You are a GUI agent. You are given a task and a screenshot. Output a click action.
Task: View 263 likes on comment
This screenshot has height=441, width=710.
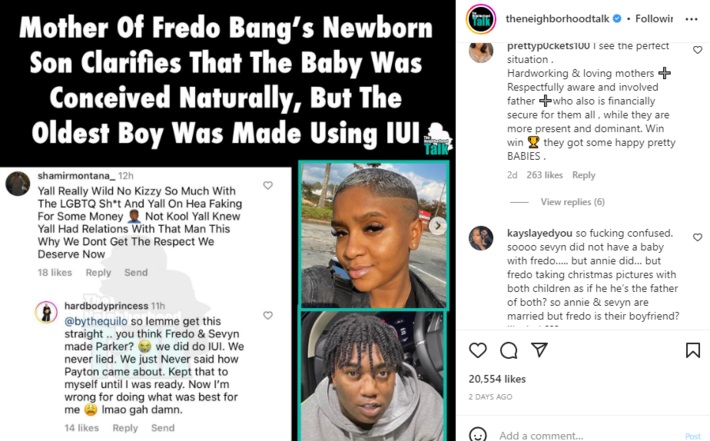[544, 175]
